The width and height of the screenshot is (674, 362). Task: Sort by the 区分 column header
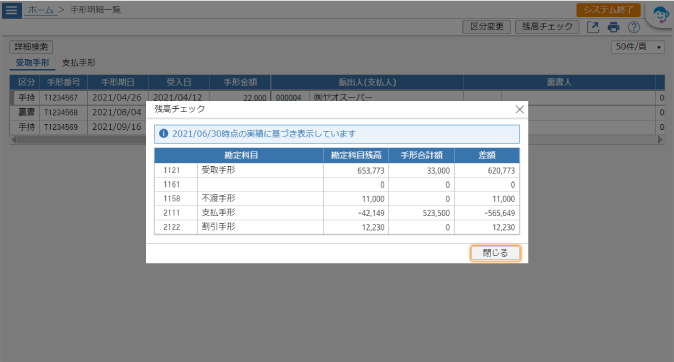click(x=26, y=82)
